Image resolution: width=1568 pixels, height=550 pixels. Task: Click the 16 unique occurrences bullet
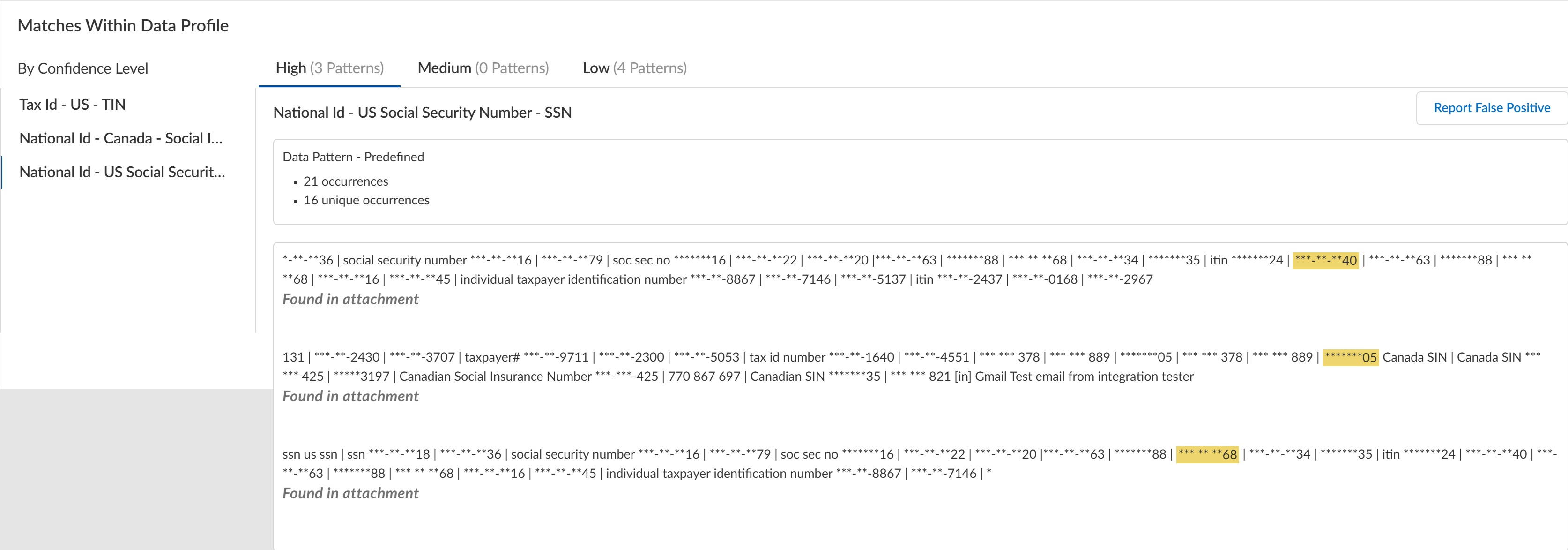(366, 200)
